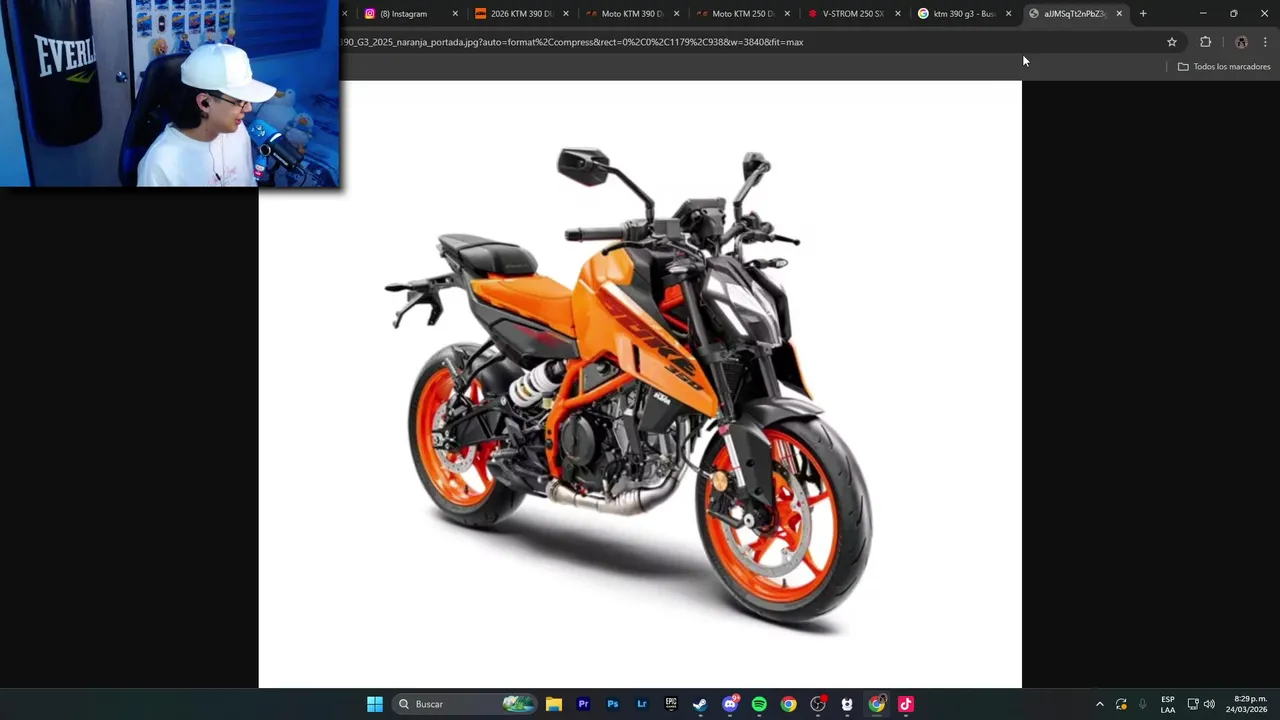This screenshot has height=720, width=1280.
Task: Close the V-STROM 250 SX tab
Action: point(897,14)
